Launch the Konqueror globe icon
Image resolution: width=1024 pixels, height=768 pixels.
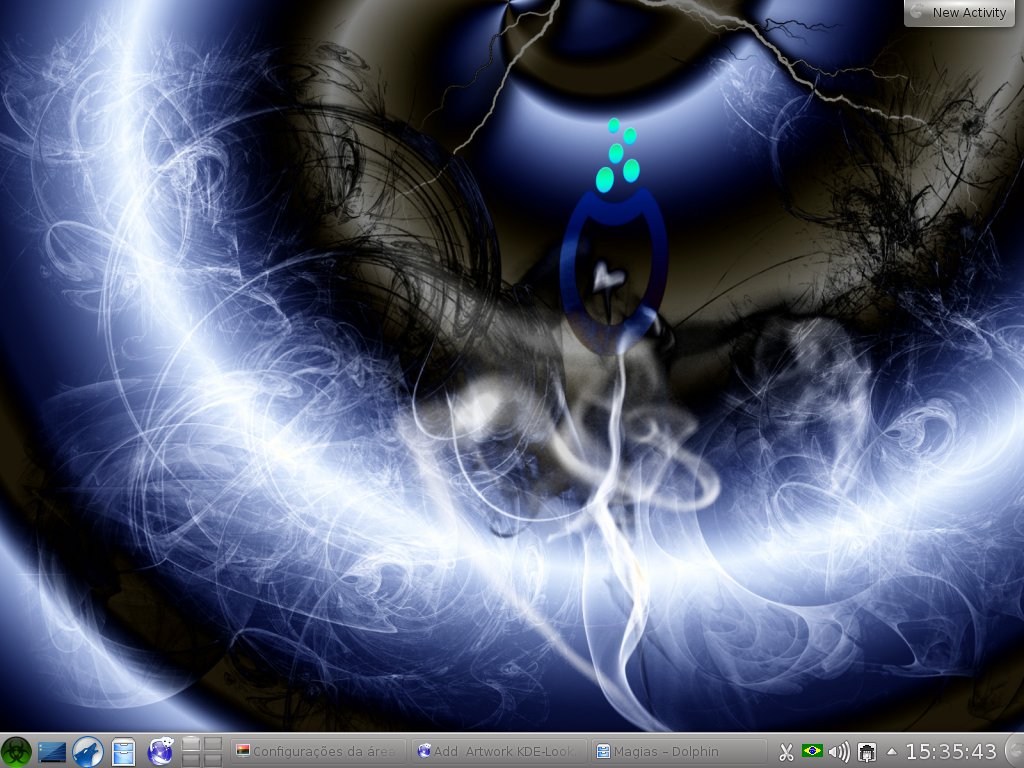coord(160,752)
